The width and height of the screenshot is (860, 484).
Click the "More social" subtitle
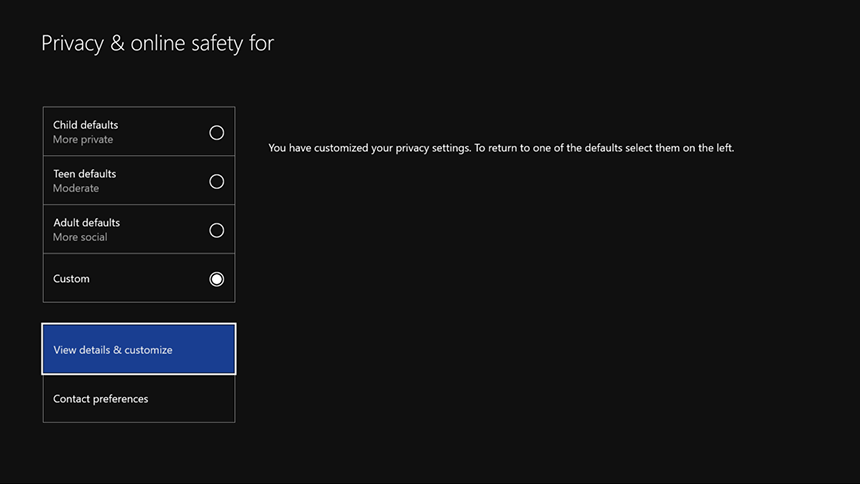[x=80, y=238]
